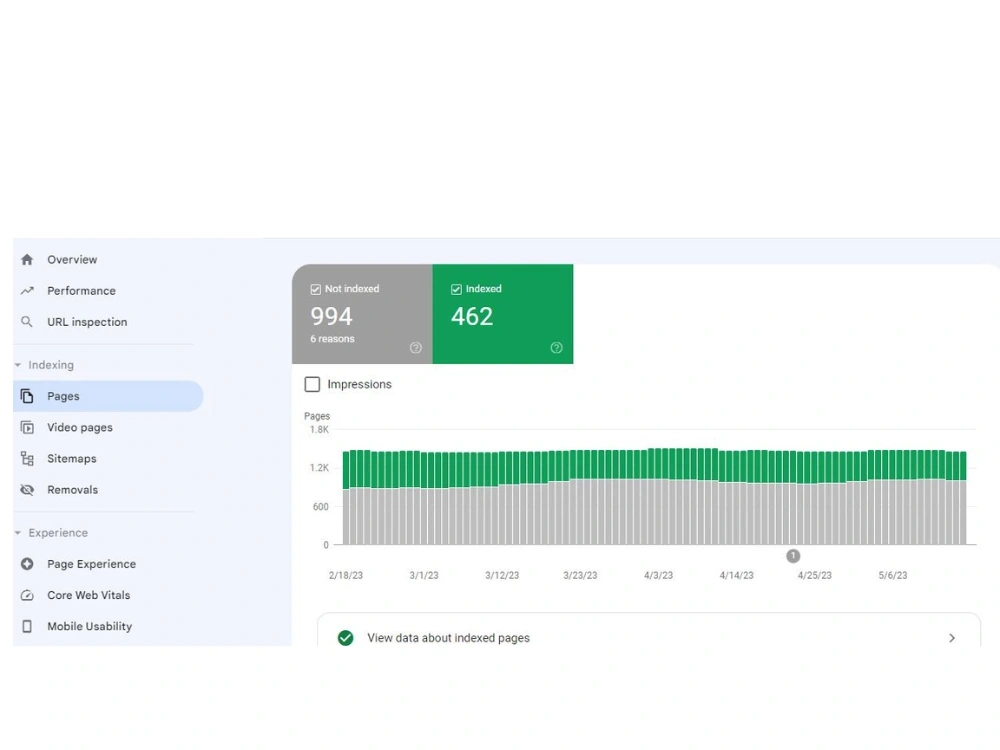Click the Page Experience circle icon

coord(27,564)
